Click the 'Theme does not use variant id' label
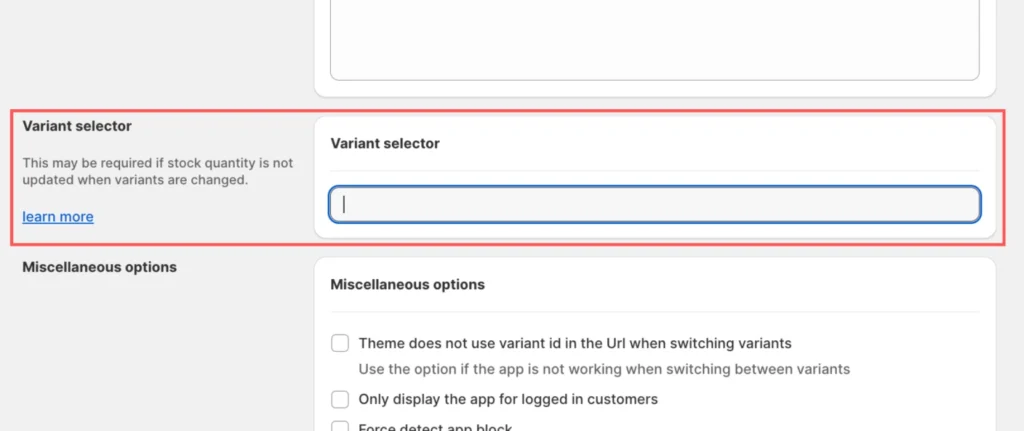1024x431 pixels. tap(575, 343)
